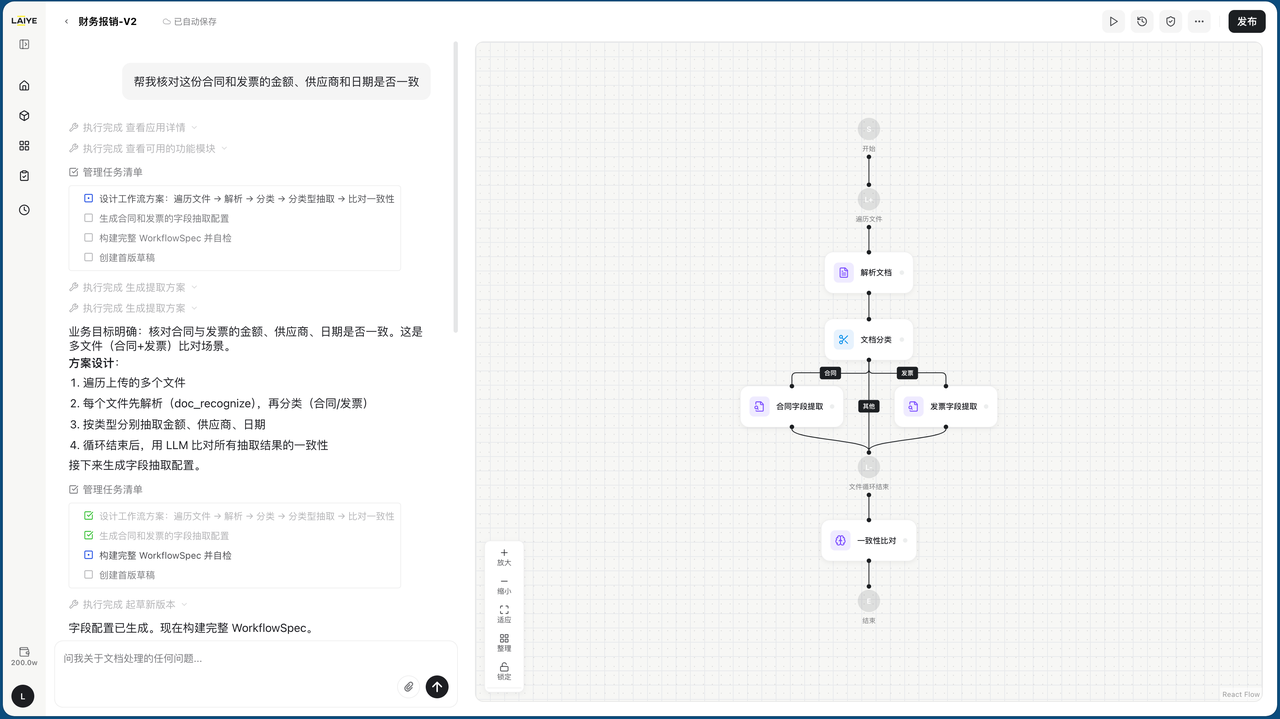Viewport: 1280px width, 719px height.
Task: Send message with the up-arrow button
Action: click(x=437, y=686)
